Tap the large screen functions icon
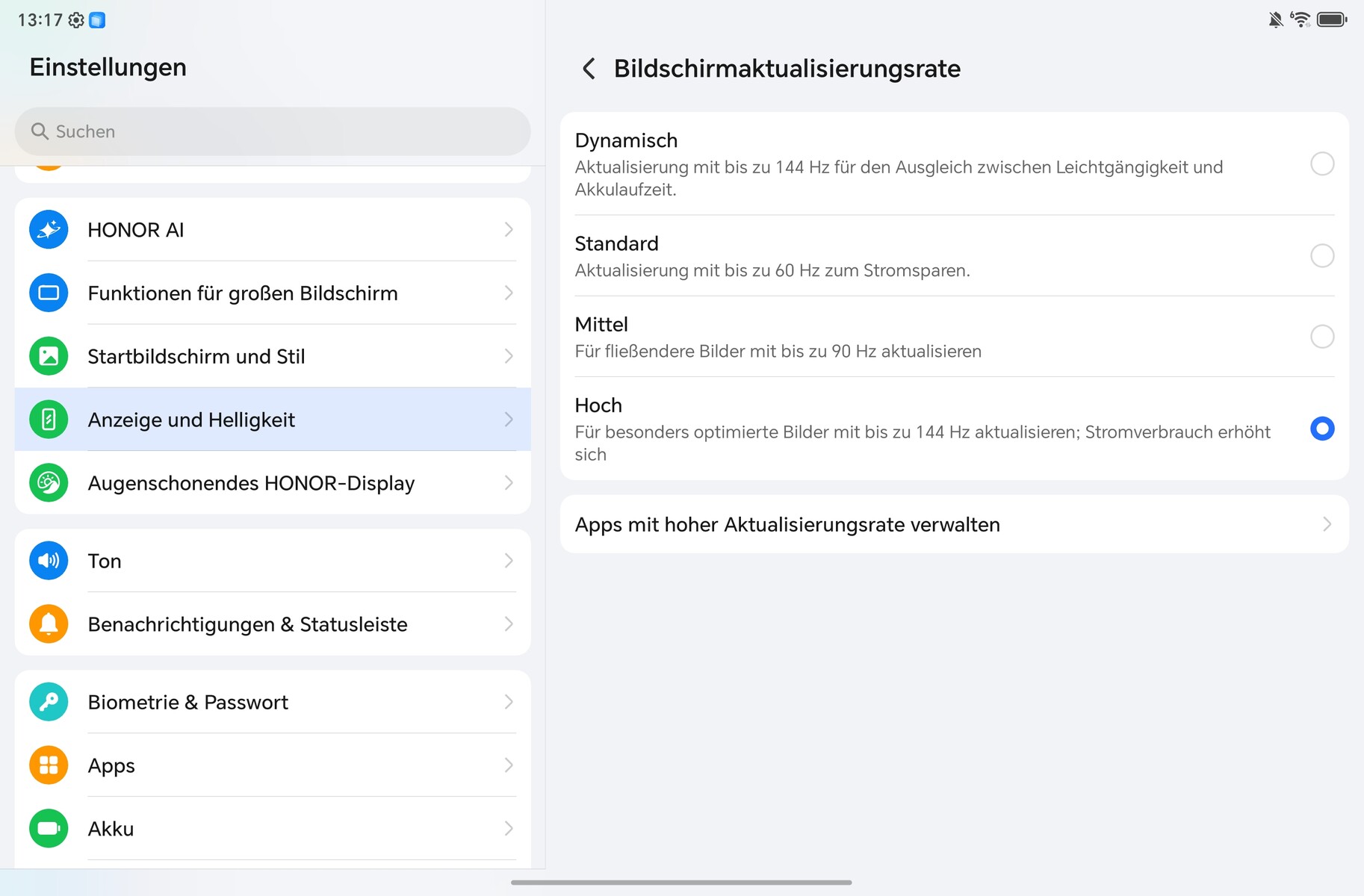This screenshot has height=896, width=1364. tap(49, 293)
